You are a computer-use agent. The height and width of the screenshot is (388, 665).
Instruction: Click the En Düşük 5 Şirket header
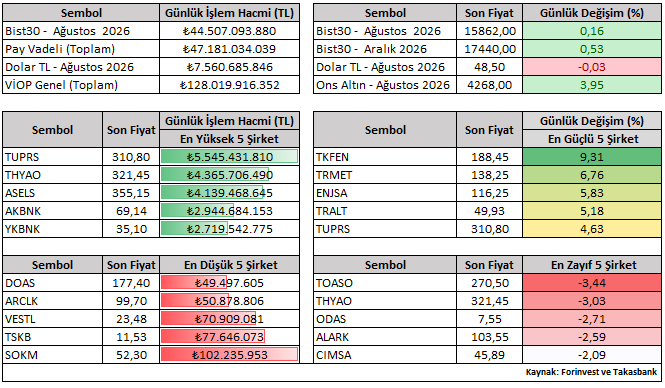229,265
